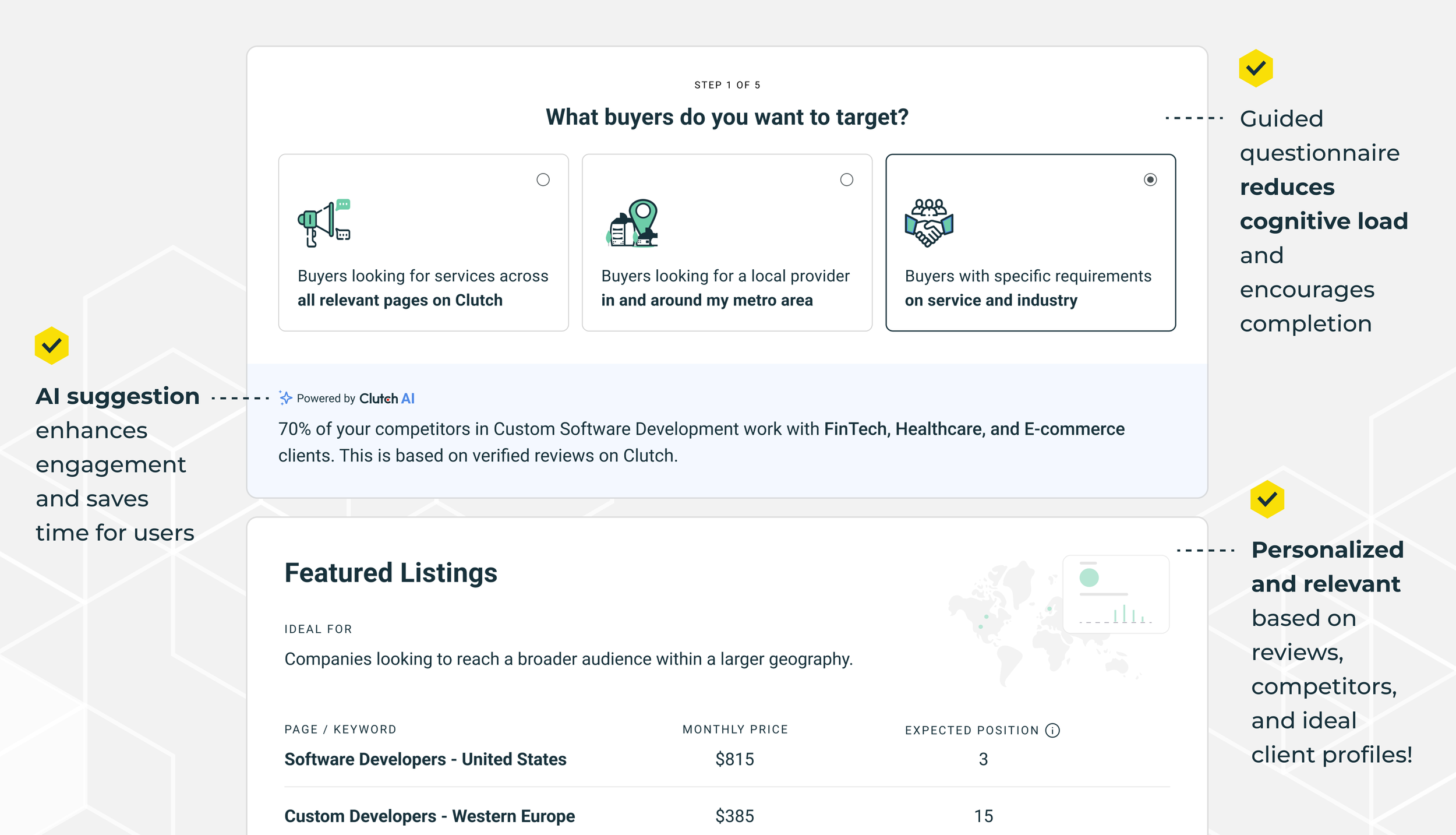Click the 'Featured Listings' heading
The width and height of the screenshot is (1456, 835).
(x=391, y=573)
